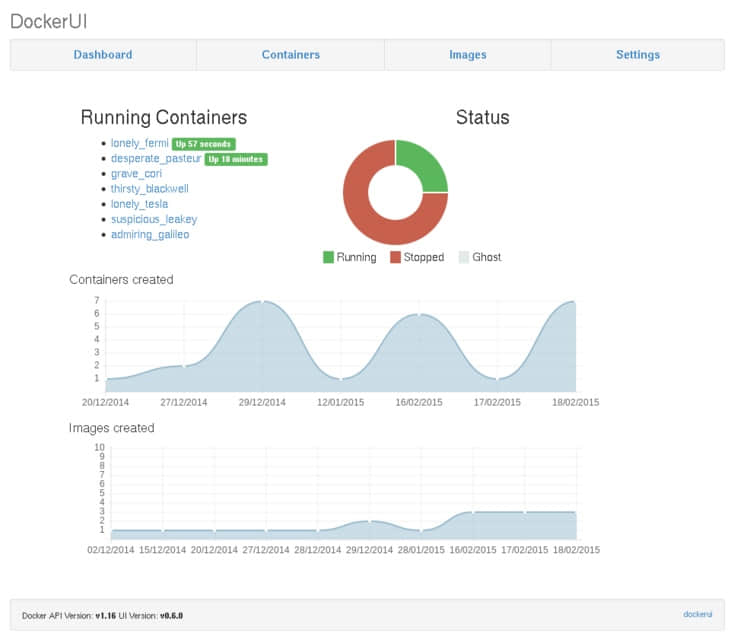Click the red Stopped legend swatch
The image size is (734, 644).
396,257
